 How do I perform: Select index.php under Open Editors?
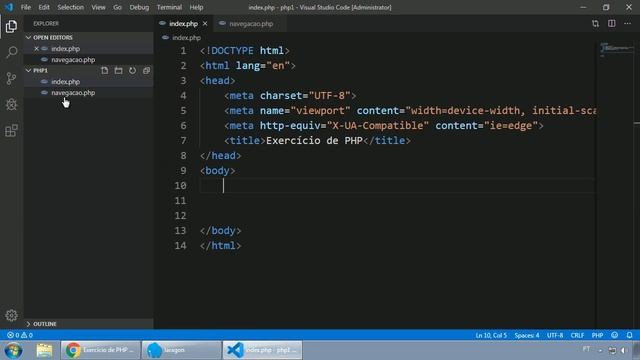88,49
